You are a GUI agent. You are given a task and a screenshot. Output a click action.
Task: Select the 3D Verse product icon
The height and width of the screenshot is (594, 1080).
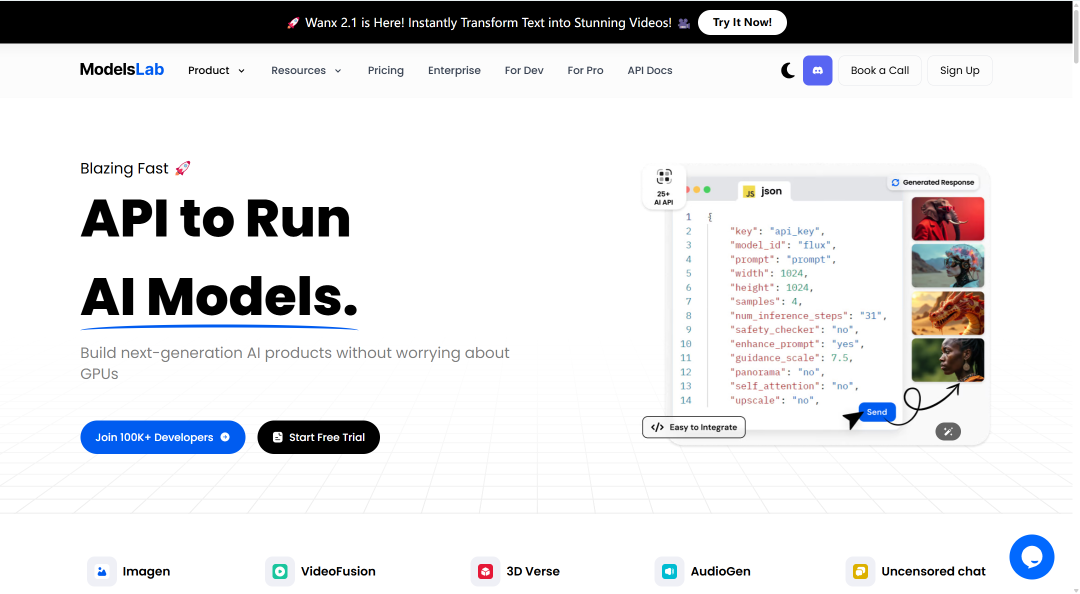pos(486,571)
